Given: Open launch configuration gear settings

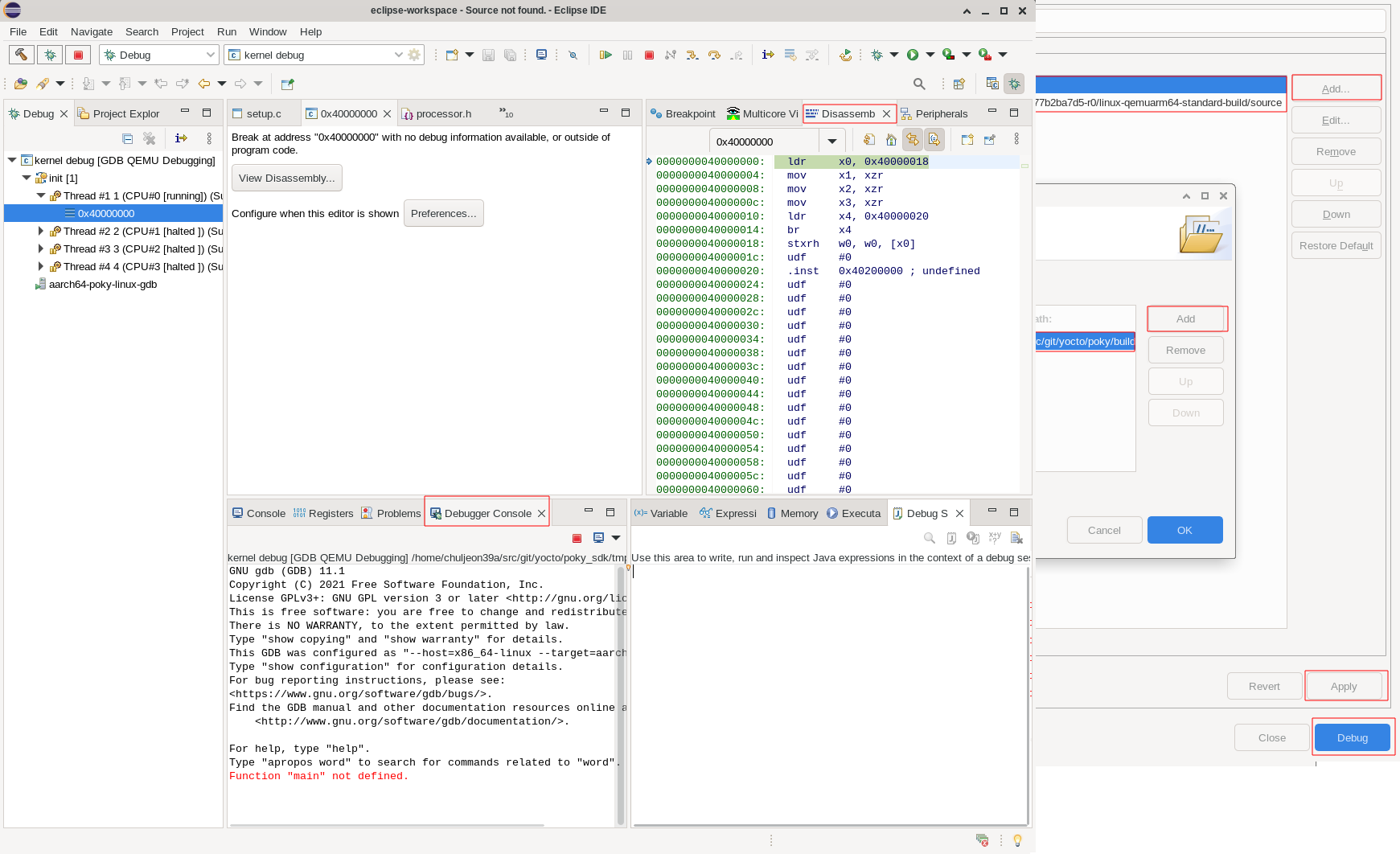Looking at the screenshot, I should click(414, 55).
